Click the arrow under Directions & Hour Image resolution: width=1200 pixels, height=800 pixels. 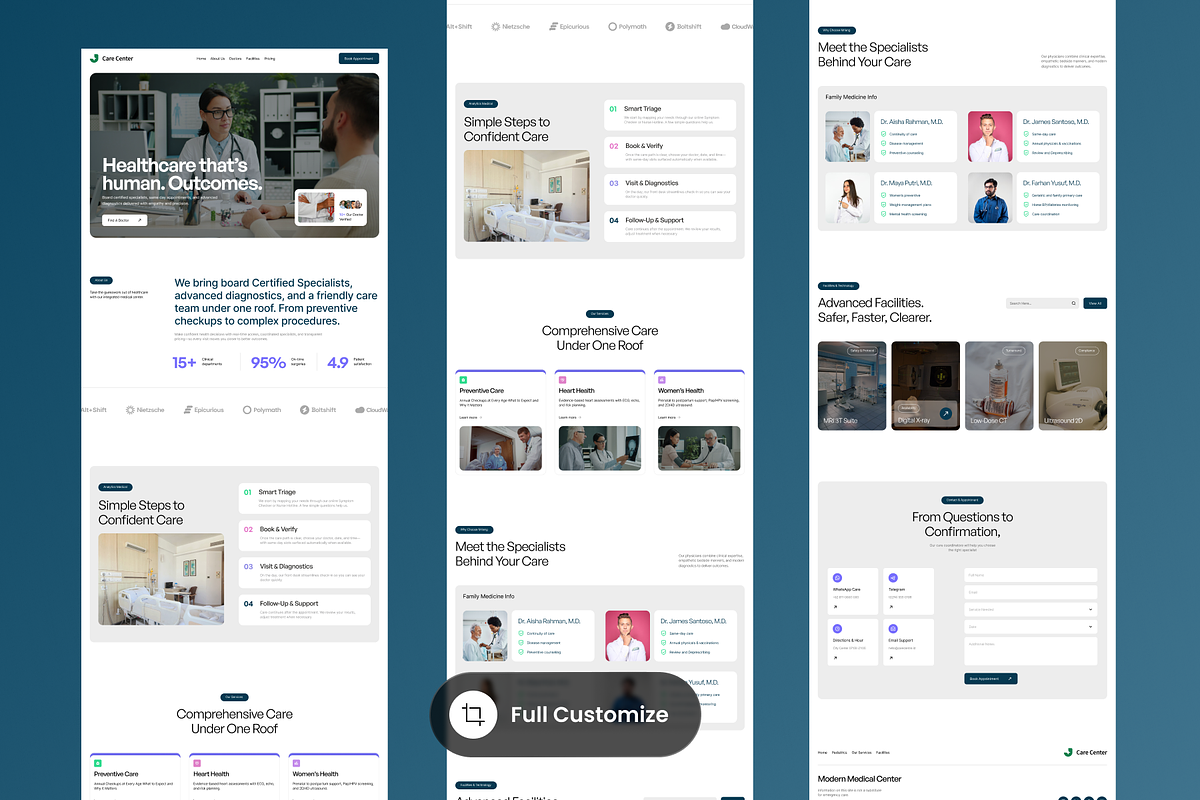835,657
